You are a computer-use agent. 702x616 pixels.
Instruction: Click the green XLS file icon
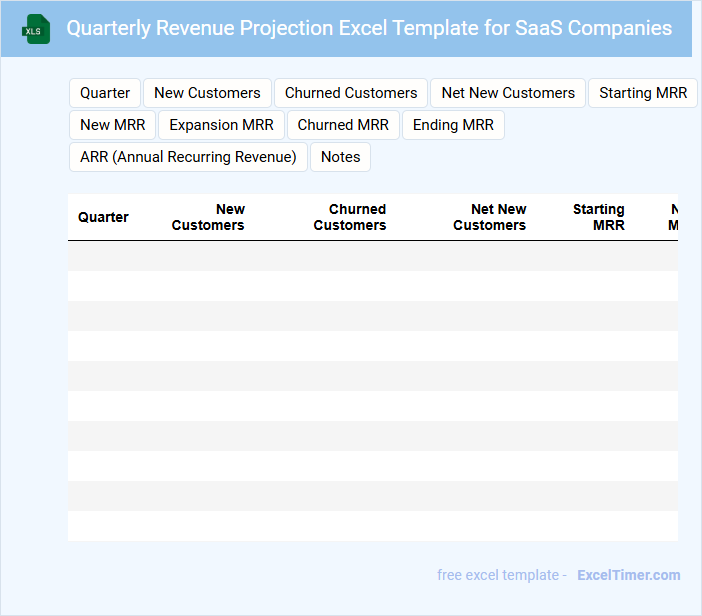(36, 29)
